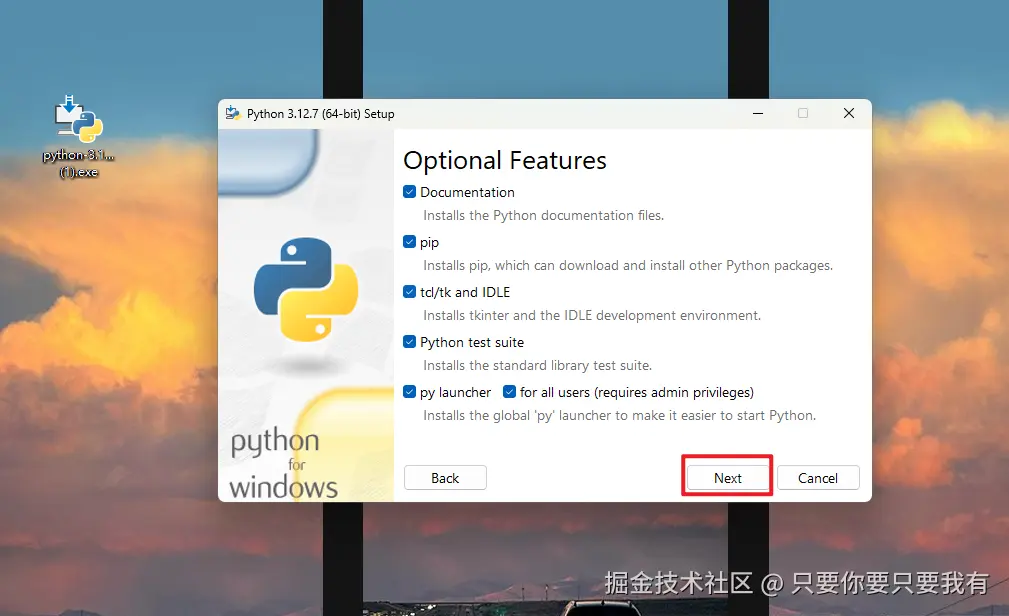Go to the Back page
Image resolution: width=1009 pixels, height=616 pixels.
445,478
